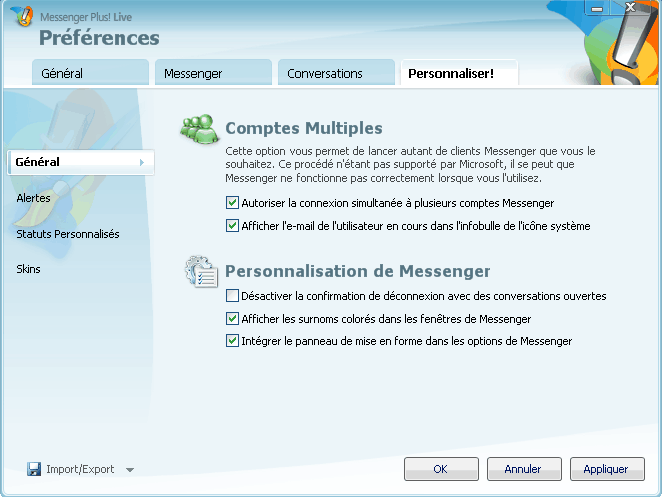Click the Annuler button
This screenshot has height=497, width=662.
click(x=524, y=469)
